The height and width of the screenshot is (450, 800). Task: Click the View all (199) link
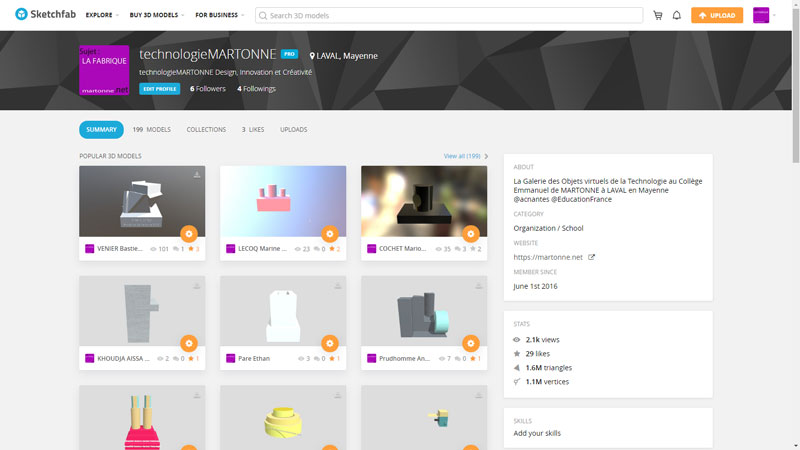point(462,156)
